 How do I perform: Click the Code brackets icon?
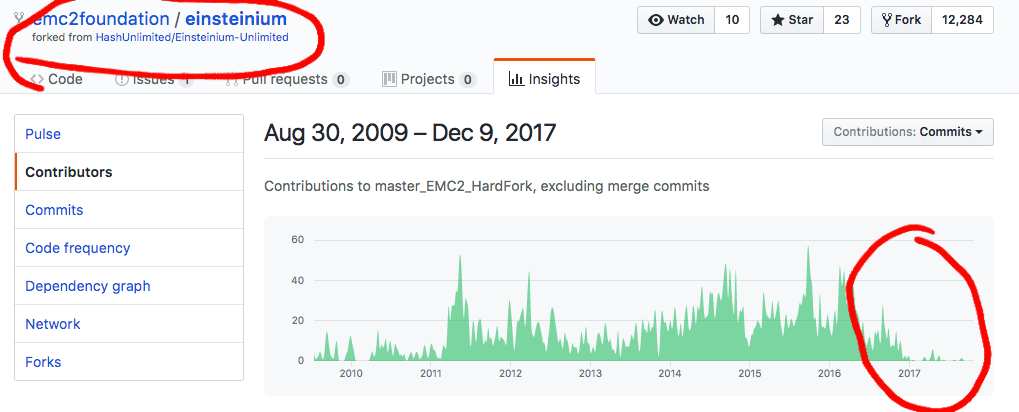pos(37,79)
